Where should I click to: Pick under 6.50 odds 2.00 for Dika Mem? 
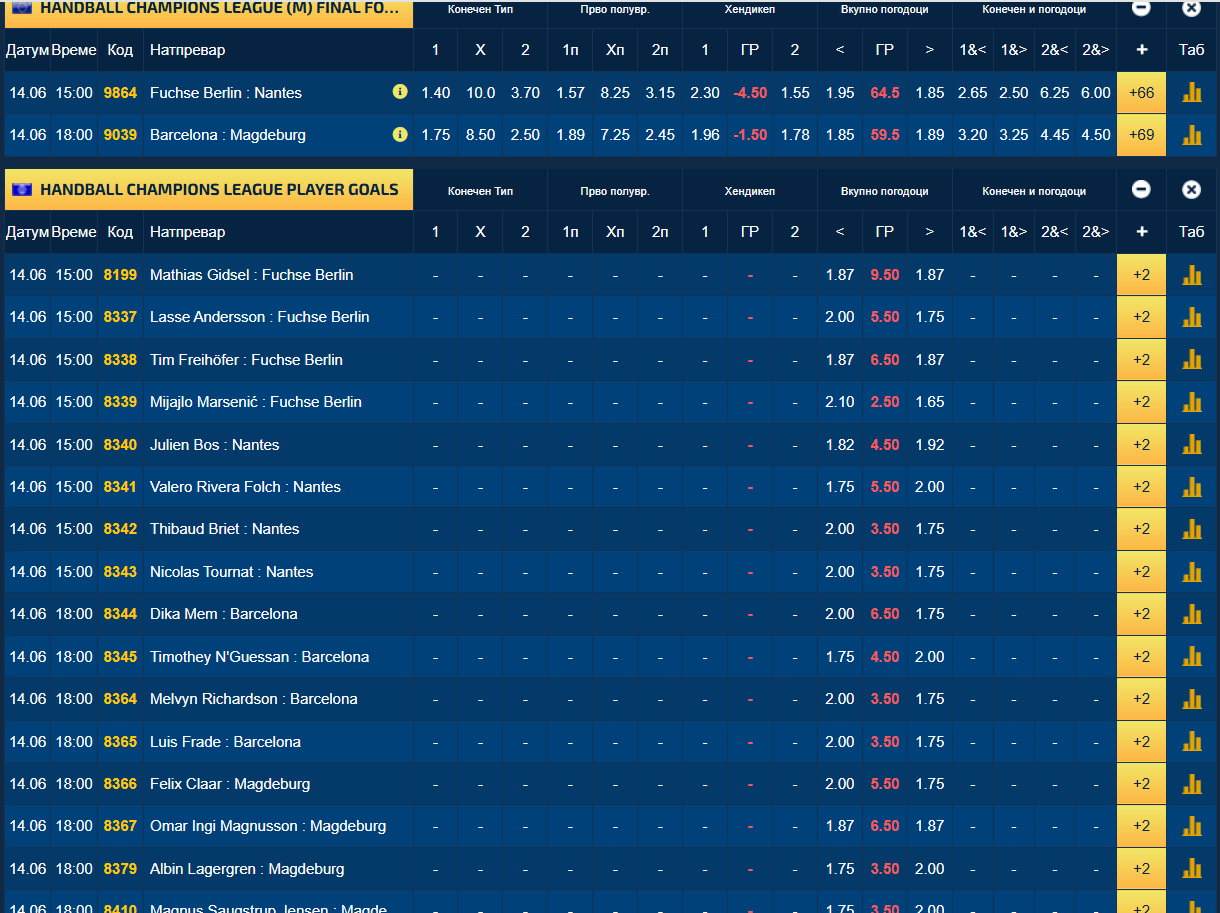tap(840, 613)
